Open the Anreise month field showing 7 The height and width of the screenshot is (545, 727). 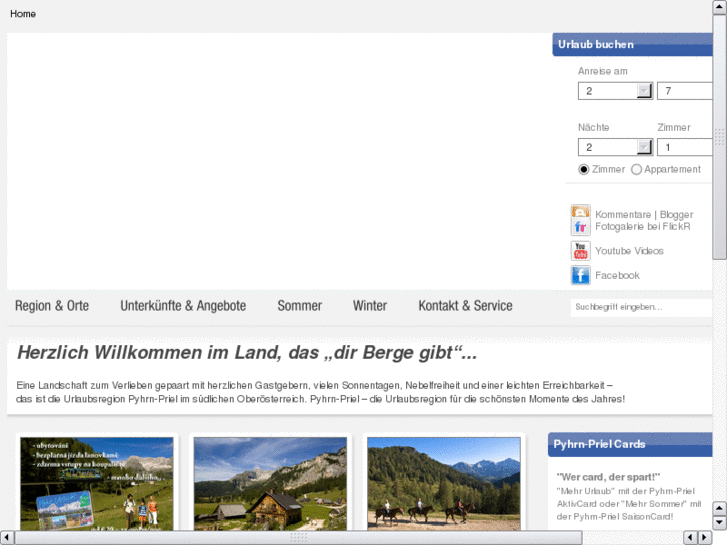click(684, 91)
